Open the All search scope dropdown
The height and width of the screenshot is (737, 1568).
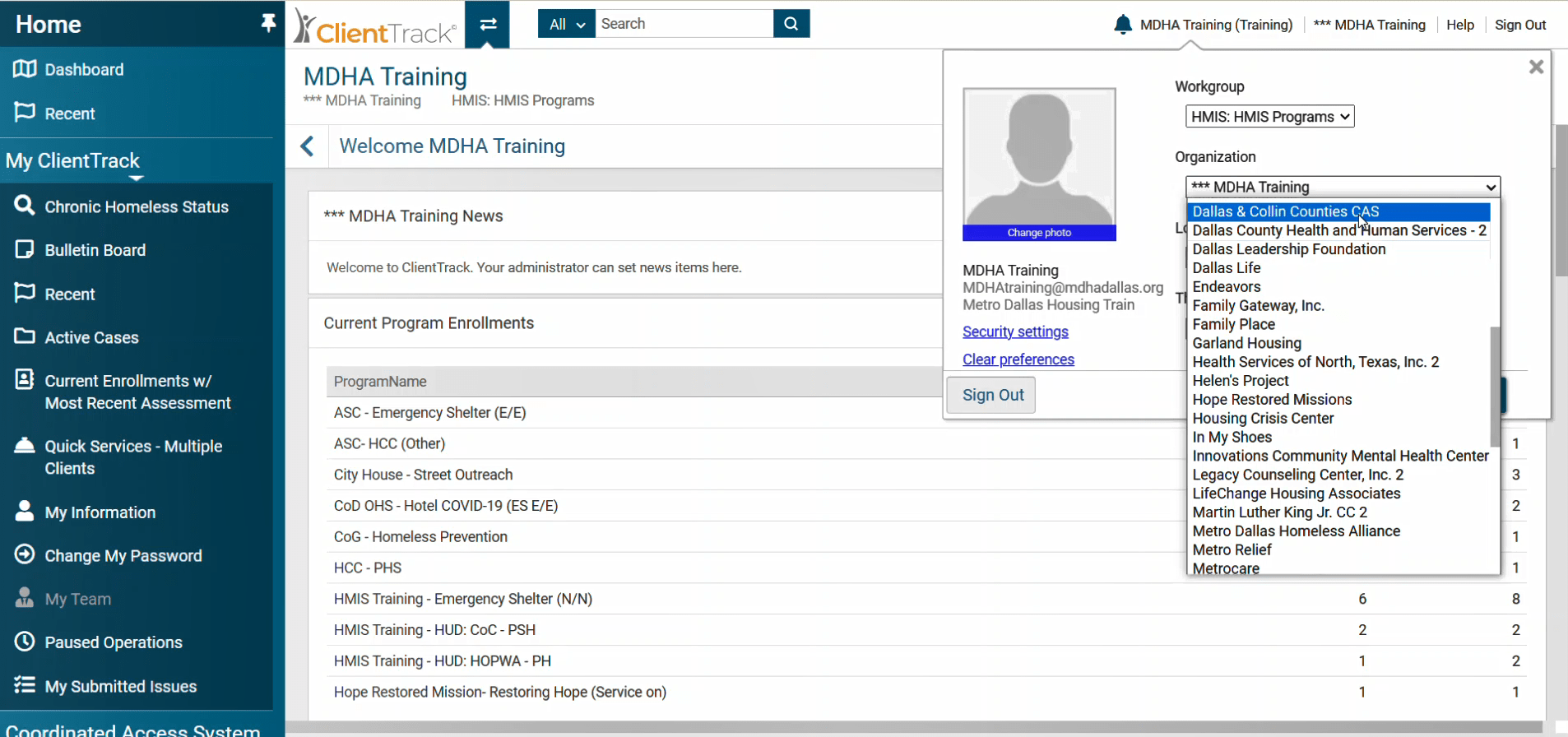(x=567, y=24)
